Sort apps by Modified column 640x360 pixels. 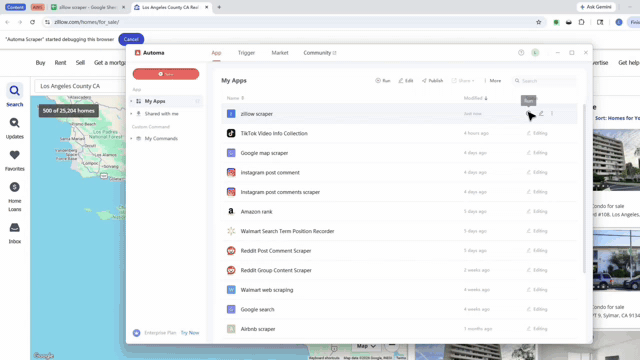click(x=475, y=98)
